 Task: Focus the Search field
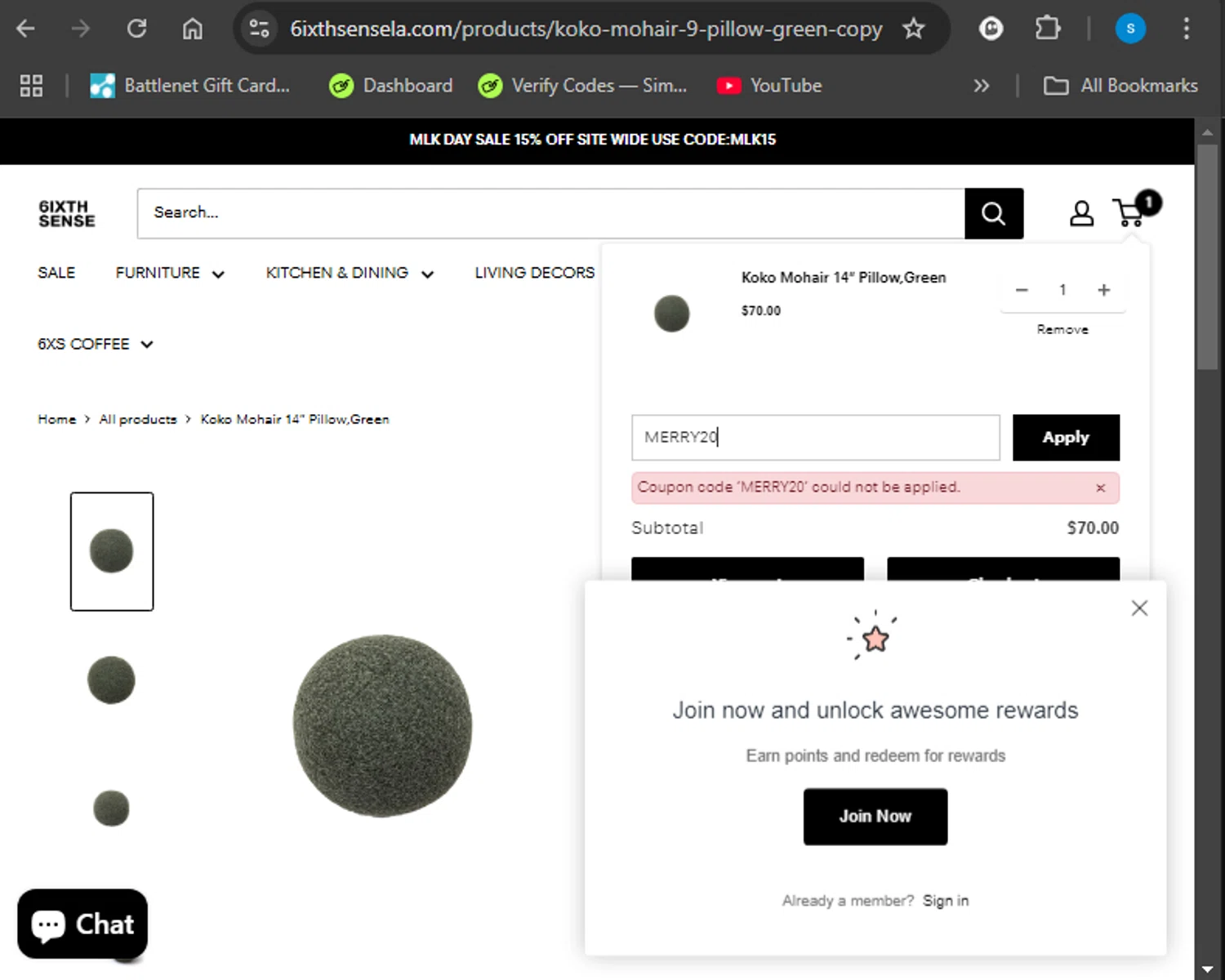[x=551, y=213]
